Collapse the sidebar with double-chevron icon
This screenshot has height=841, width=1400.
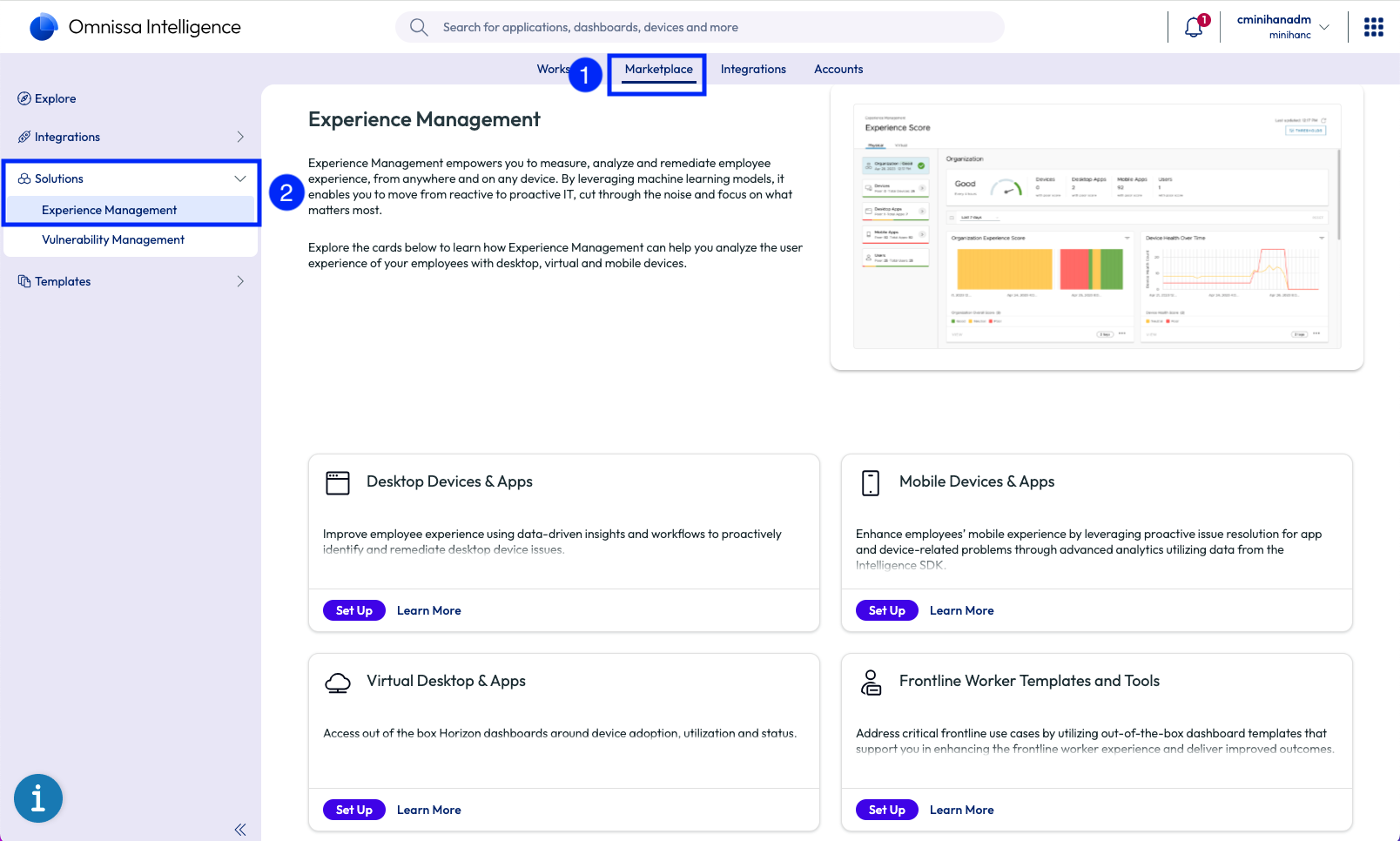(240, 830)
